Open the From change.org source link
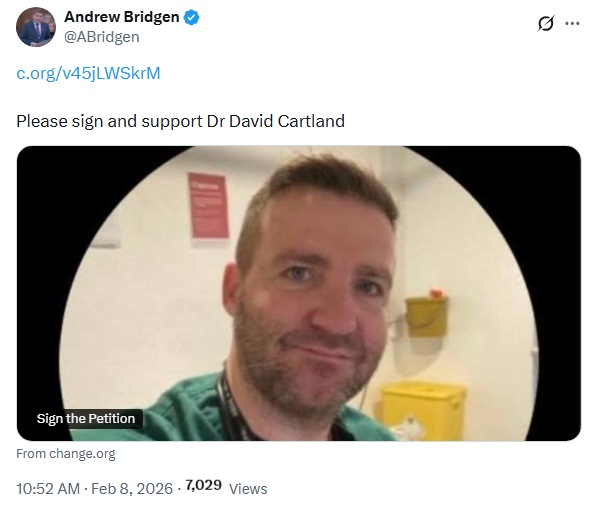Image resolution: width=596 pixels, height=507 pixels. pos(66,453)
